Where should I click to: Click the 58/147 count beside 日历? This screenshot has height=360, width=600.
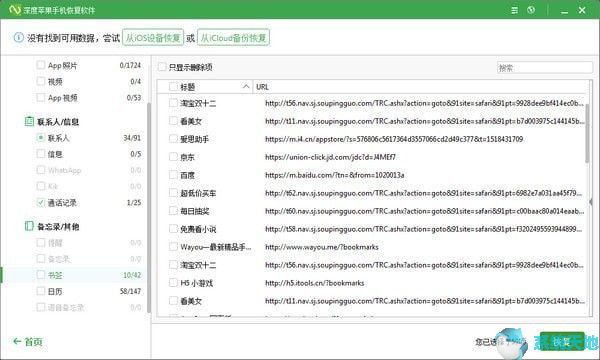click(x=130, y=291)
